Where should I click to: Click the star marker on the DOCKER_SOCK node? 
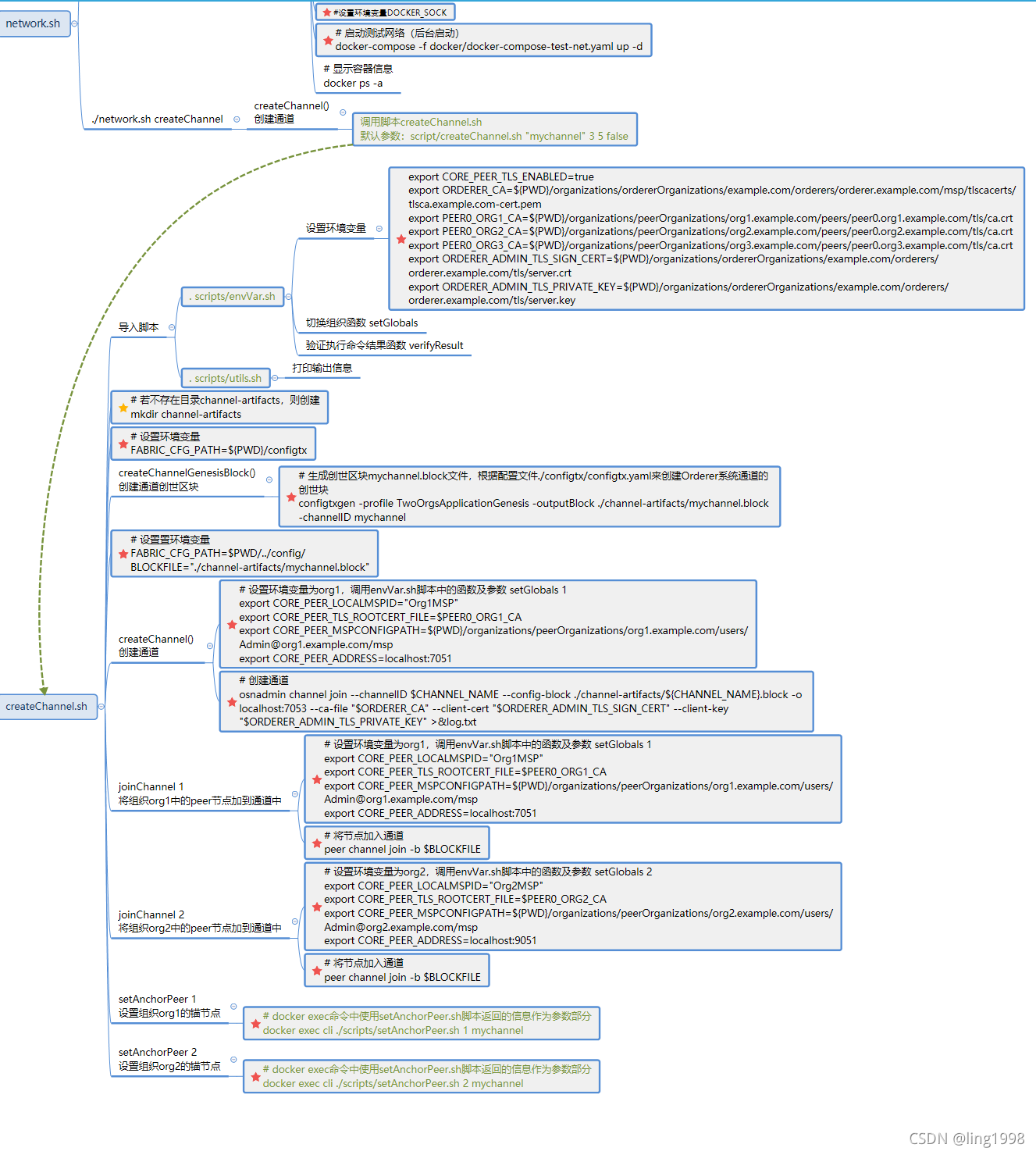[327, 12]
